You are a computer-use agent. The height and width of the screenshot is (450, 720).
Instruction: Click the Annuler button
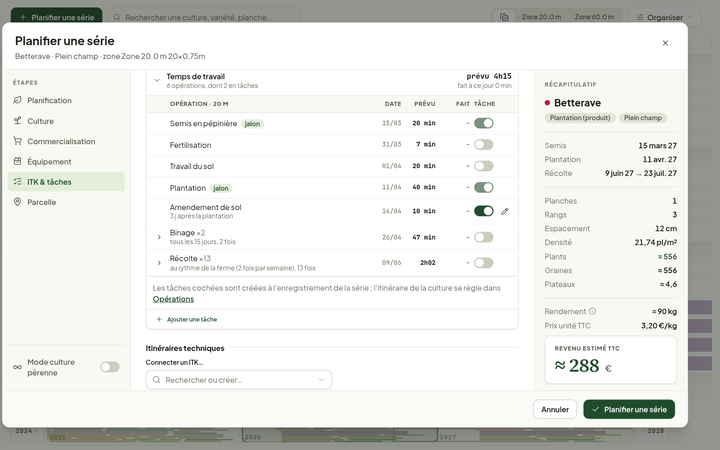[x=555, y=409]
